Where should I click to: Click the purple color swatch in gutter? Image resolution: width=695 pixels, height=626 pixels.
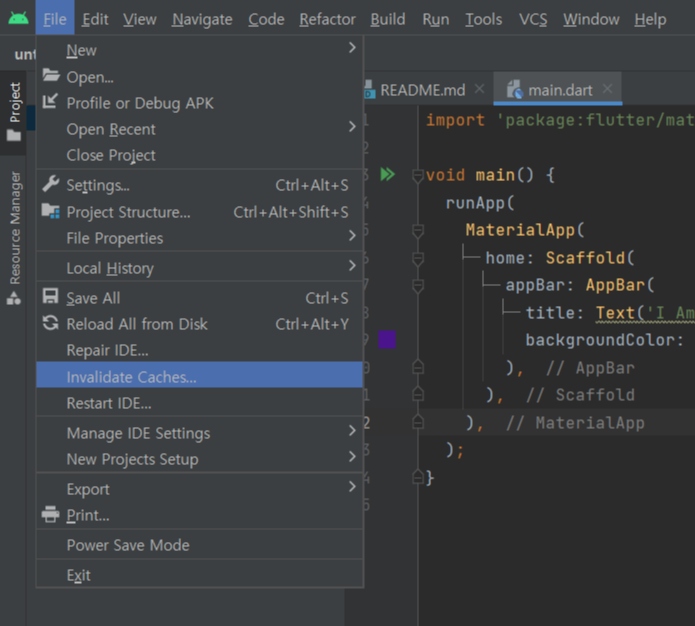tap(387, 340)
